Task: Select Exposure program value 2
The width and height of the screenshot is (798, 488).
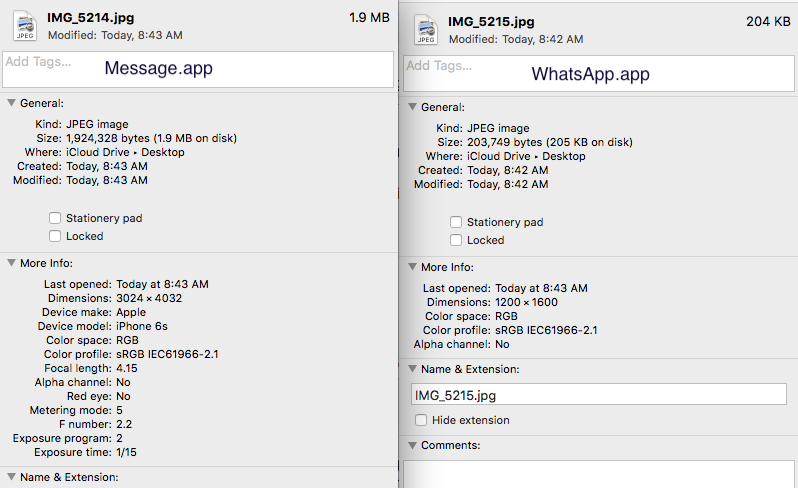Action: click(x=119, y=438)
